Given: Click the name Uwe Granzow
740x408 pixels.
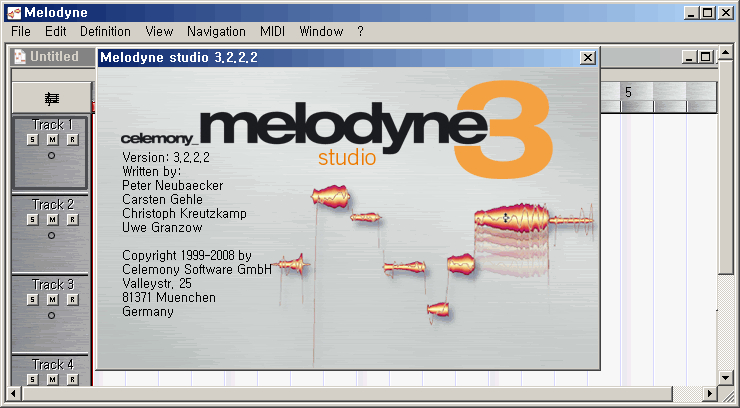Looking at the screenshot, I should [x=162, y=228].
